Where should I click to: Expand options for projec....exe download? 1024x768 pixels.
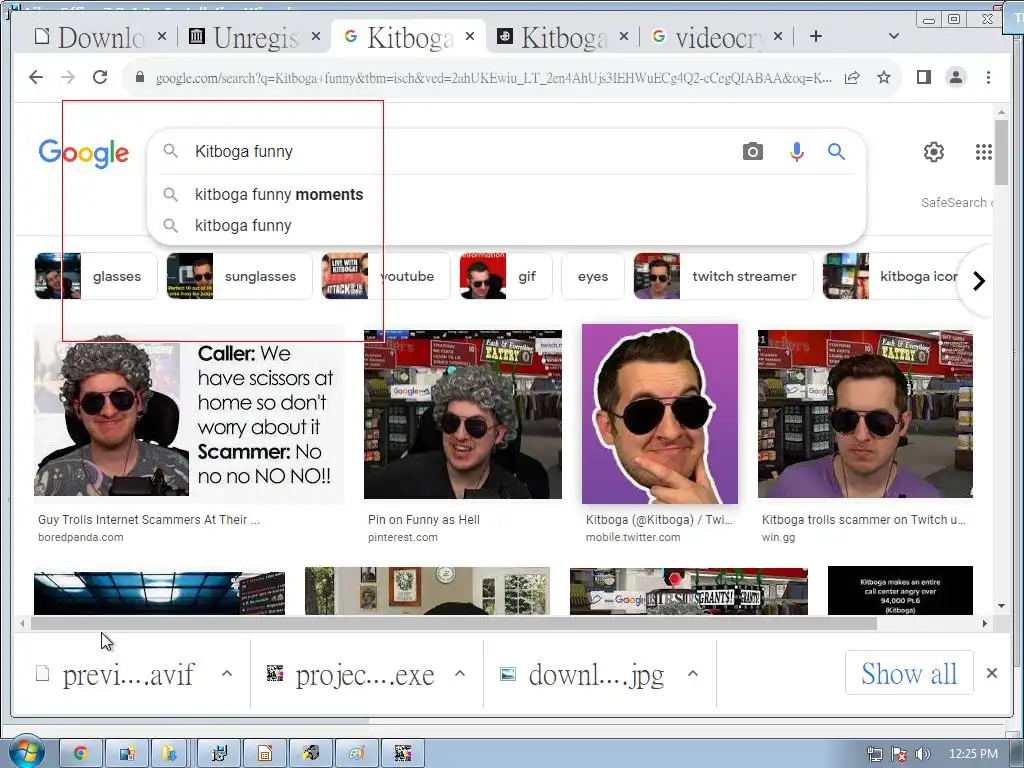pyautogui.click(x=460, y=673)
